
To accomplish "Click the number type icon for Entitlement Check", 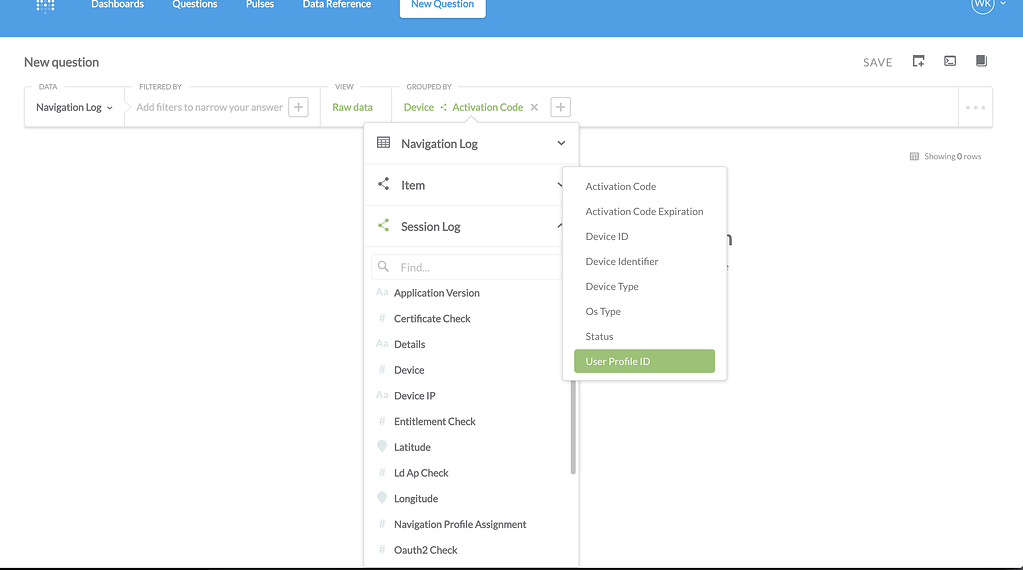I will pos(382,421).
